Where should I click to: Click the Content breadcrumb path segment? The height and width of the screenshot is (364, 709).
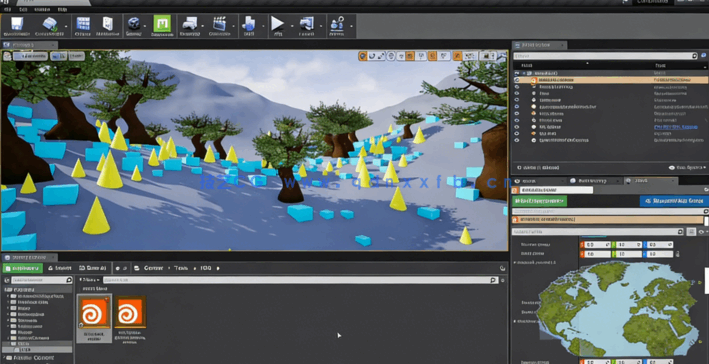coord(153,268)
